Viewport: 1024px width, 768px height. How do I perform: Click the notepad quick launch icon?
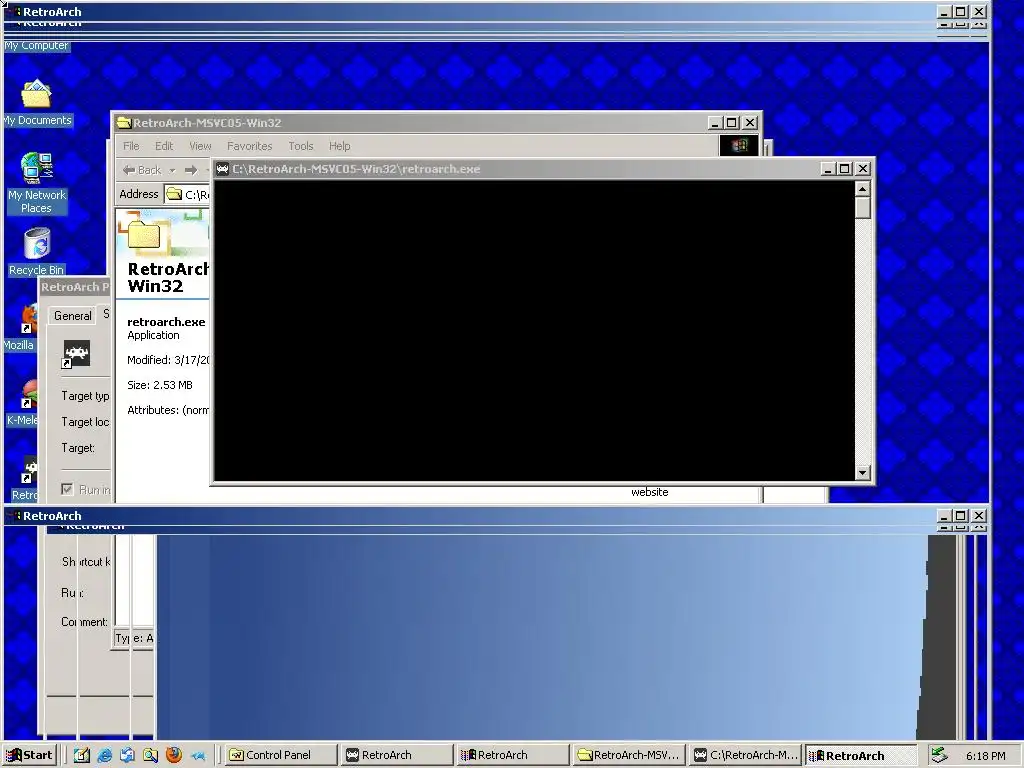click(x=82, y=756)
